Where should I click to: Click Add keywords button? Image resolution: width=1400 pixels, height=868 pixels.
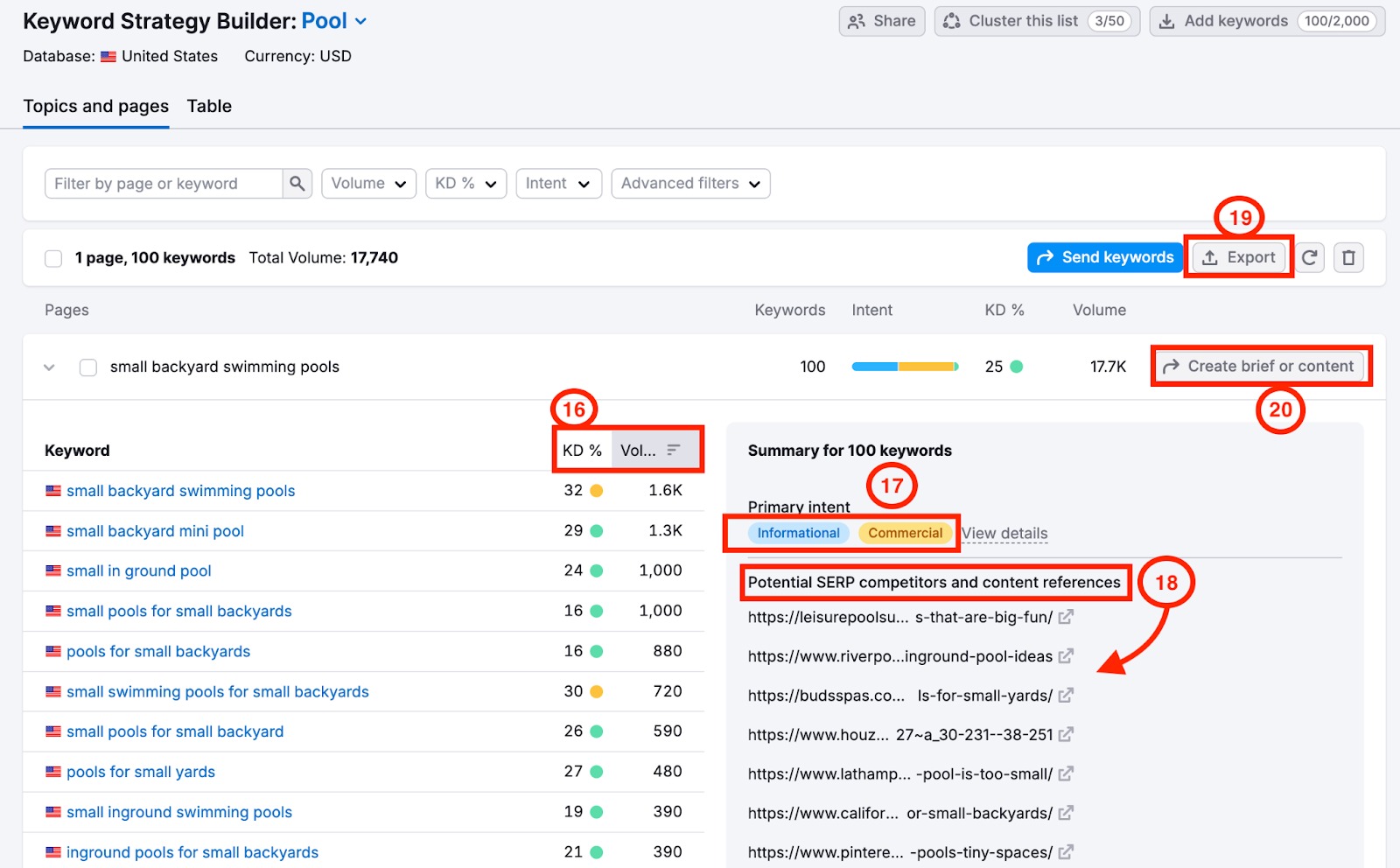[x=1267, y=21]
